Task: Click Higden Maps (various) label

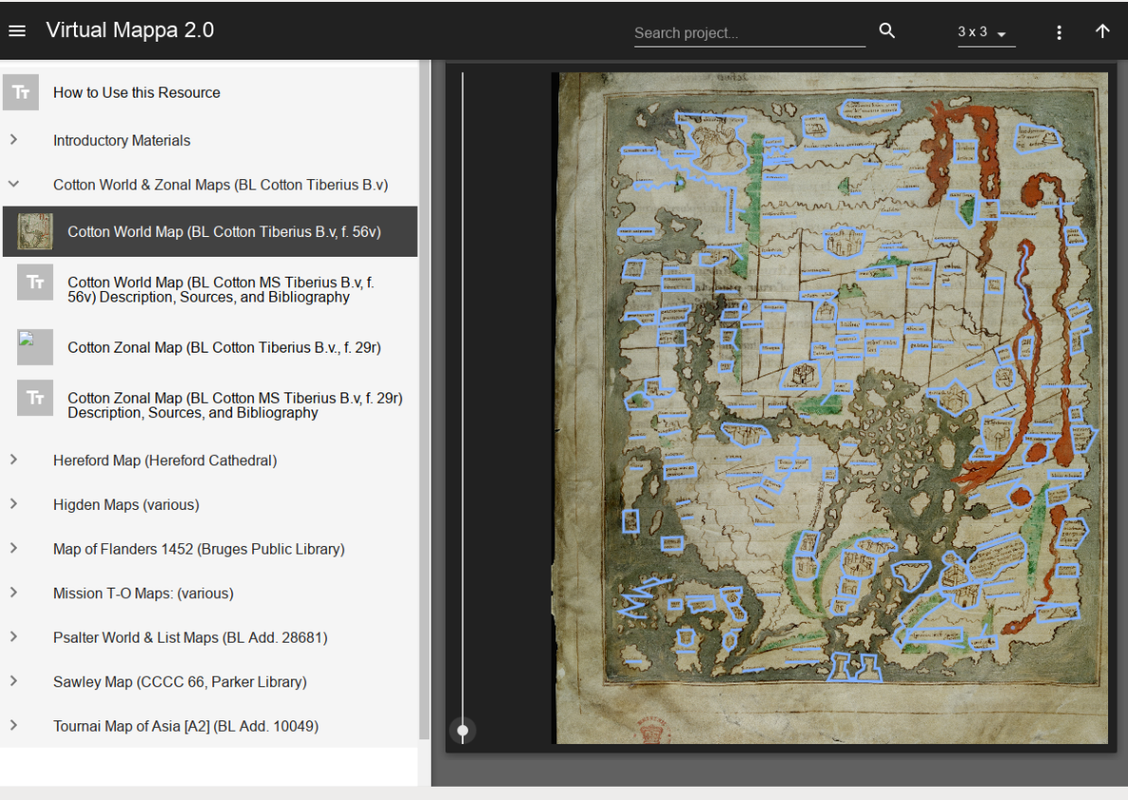Action: coord(126,505)
